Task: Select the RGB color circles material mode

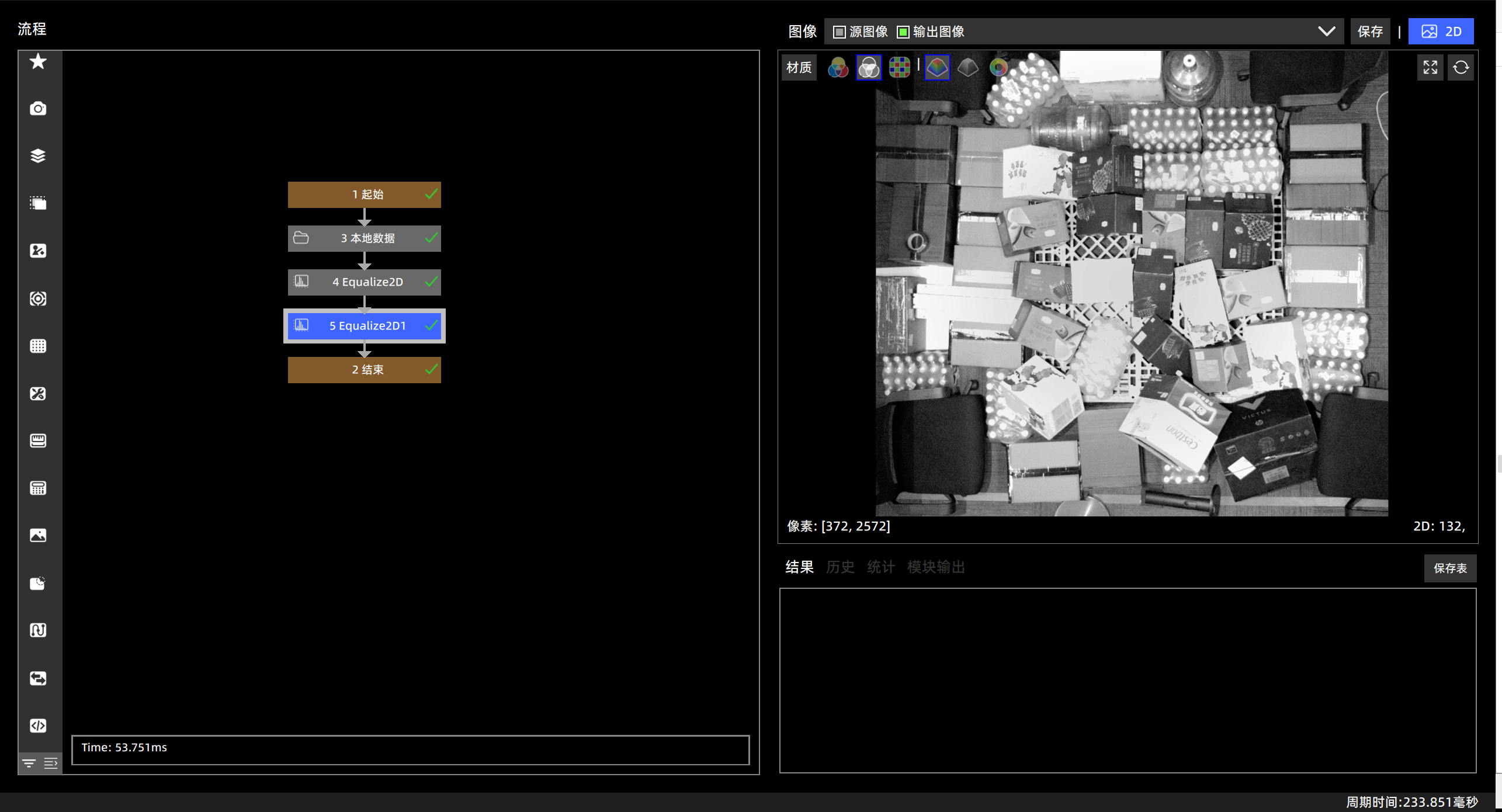Action: (838, 68)
